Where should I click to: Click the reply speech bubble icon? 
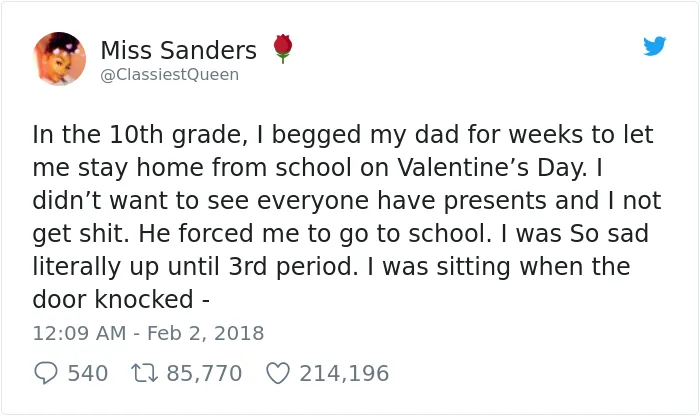point(46,373)
